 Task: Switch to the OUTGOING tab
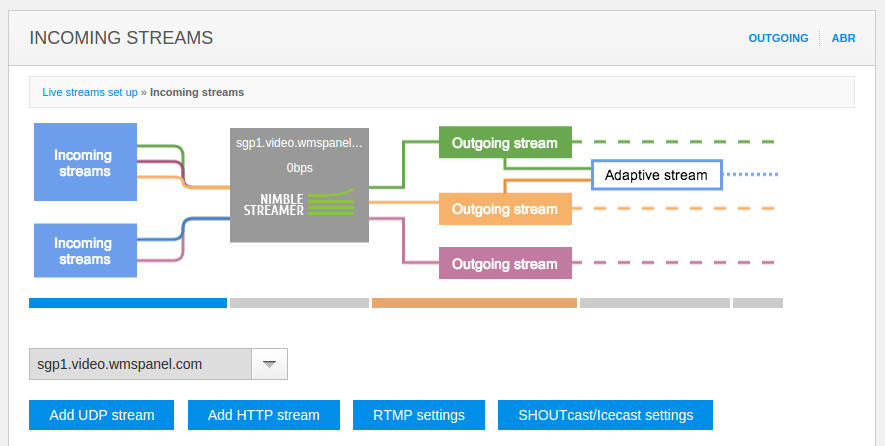(778, 38)
